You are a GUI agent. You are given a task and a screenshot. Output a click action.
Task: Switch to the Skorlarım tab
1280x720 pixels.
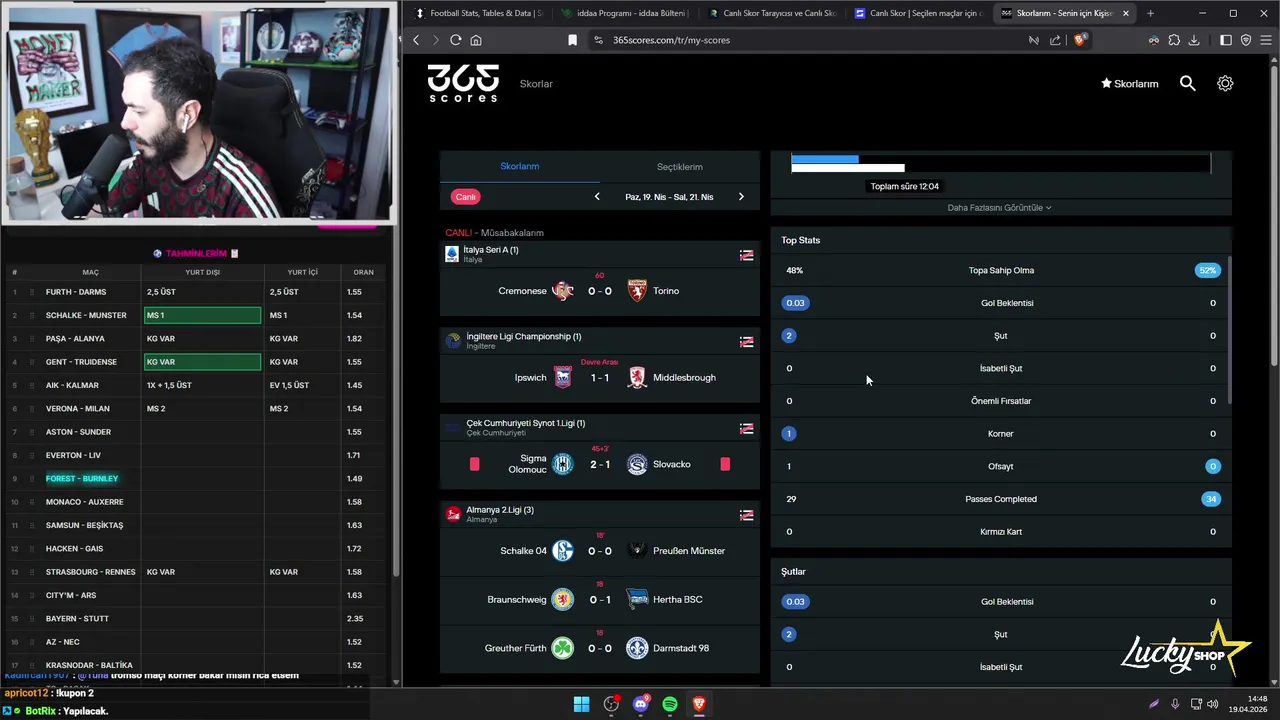520,166
